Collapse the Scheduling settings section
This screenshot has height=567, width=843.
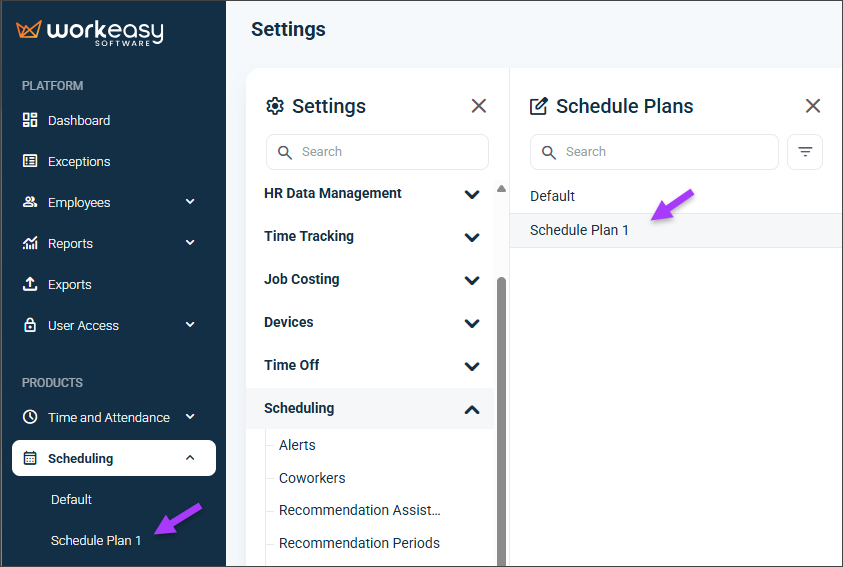point(370,408)
